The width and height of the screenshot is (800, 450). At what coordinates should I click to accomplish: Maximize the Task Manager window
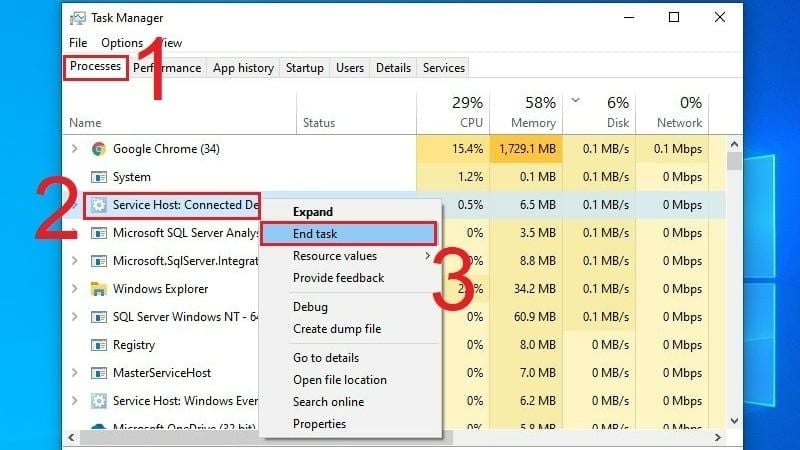[x=674, y=17]
